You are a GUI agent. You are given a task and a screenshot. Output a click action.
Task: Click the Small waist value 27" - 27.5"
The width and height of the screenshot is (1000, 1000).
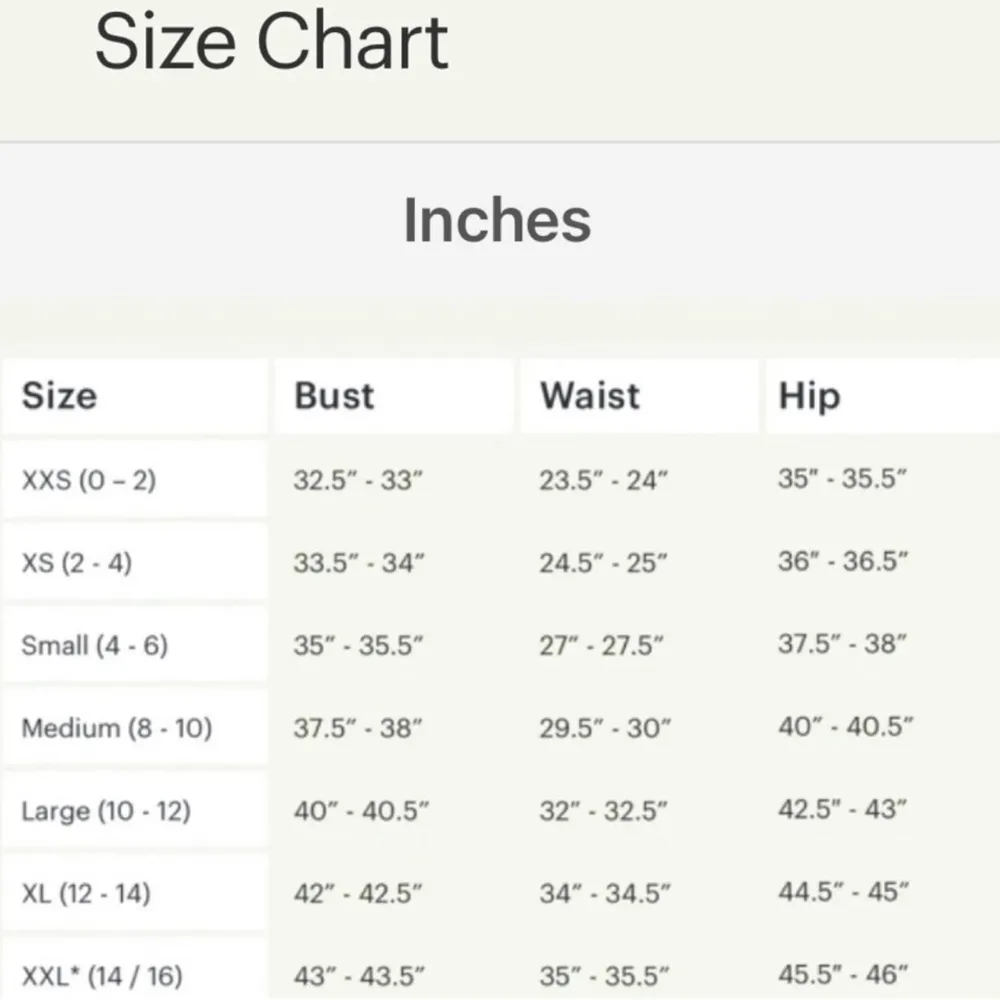pyautogui.click(x=602, y=646)
